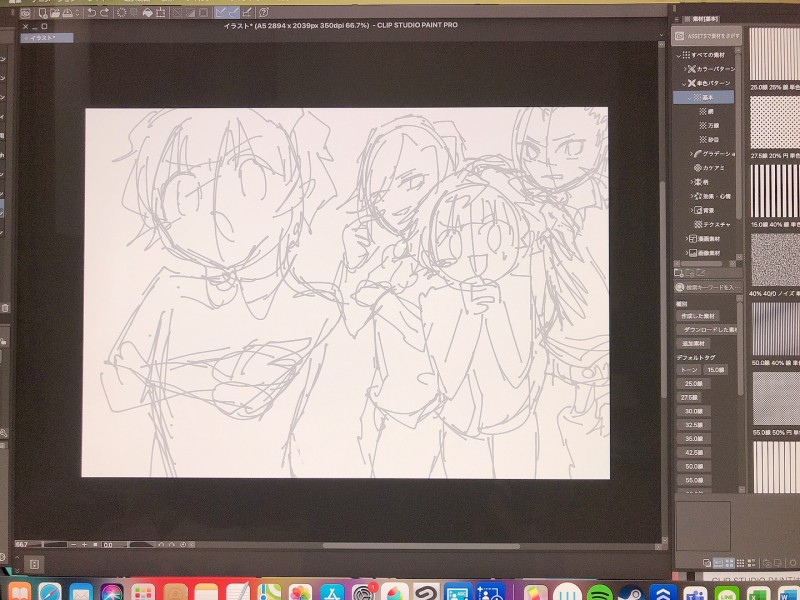800x600 pixels.
Task: Expand the 効果・心情 folder
Action: pyautogui.click(x=691, y=196)
